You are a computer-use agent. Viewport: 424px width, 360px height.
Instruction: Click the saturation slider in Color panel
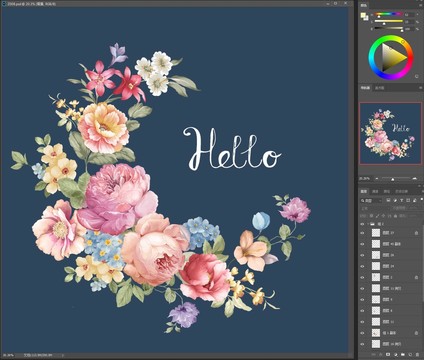[x=389, y=21]
